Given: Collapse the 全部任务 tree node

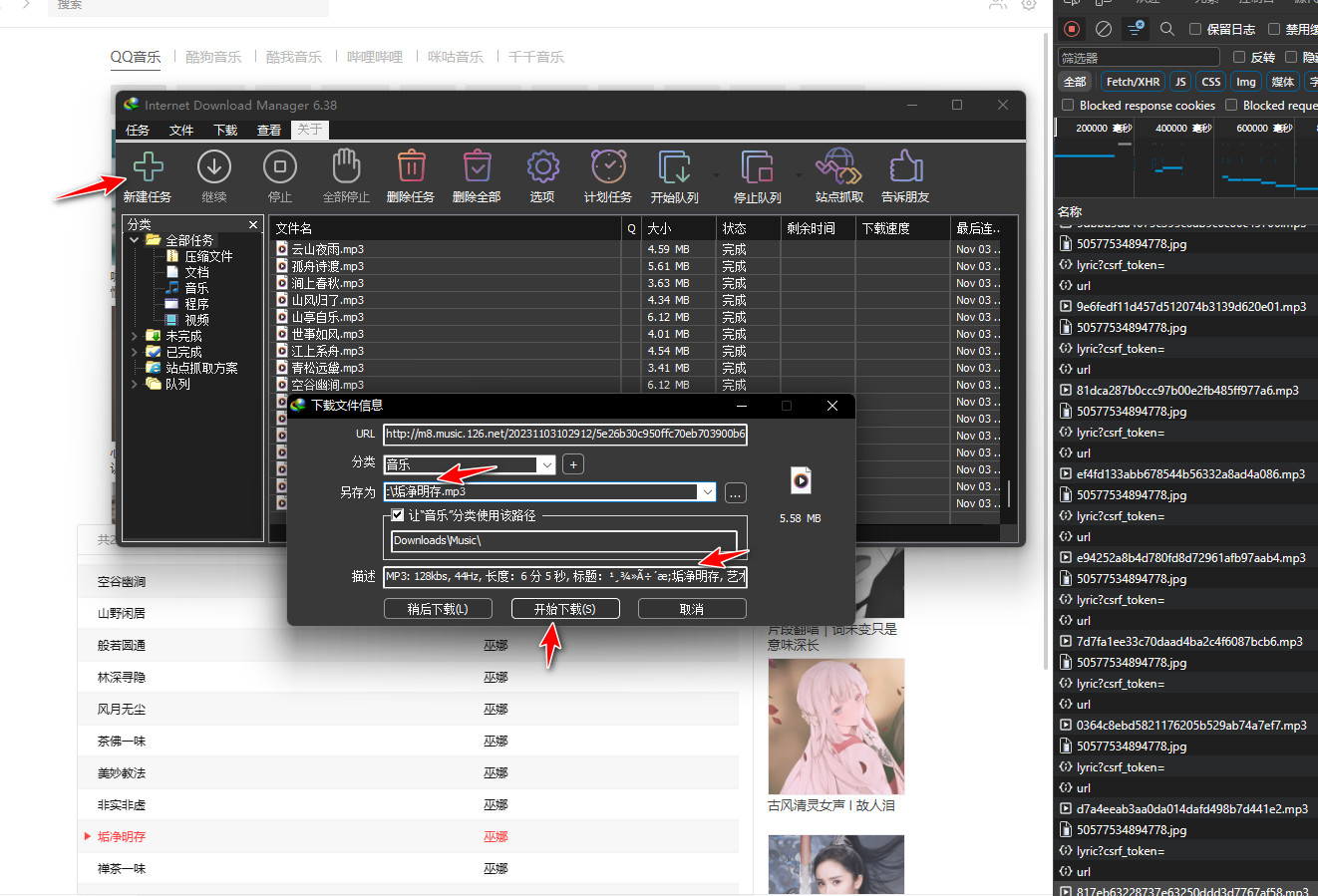Looking at the screenshot, I should tap(135, 240).
